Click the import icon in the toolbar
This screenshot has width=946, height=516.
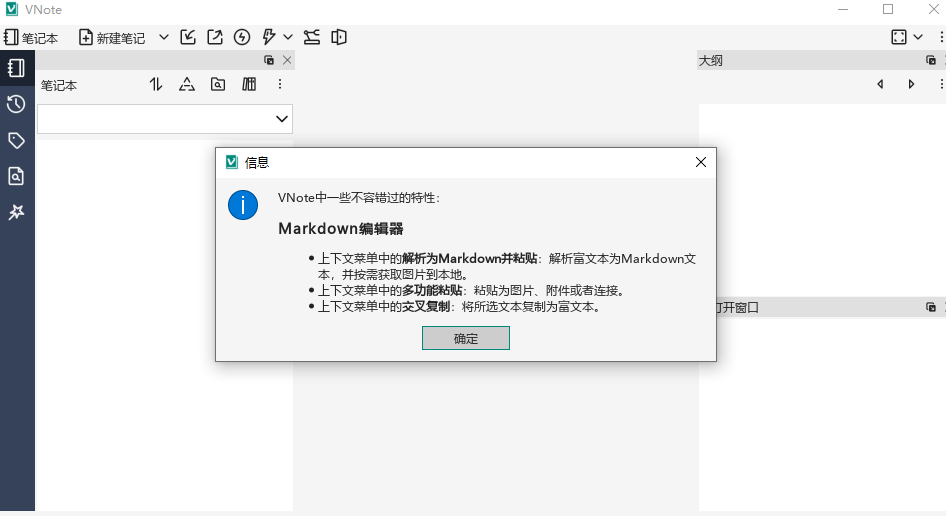pos(188,37)
